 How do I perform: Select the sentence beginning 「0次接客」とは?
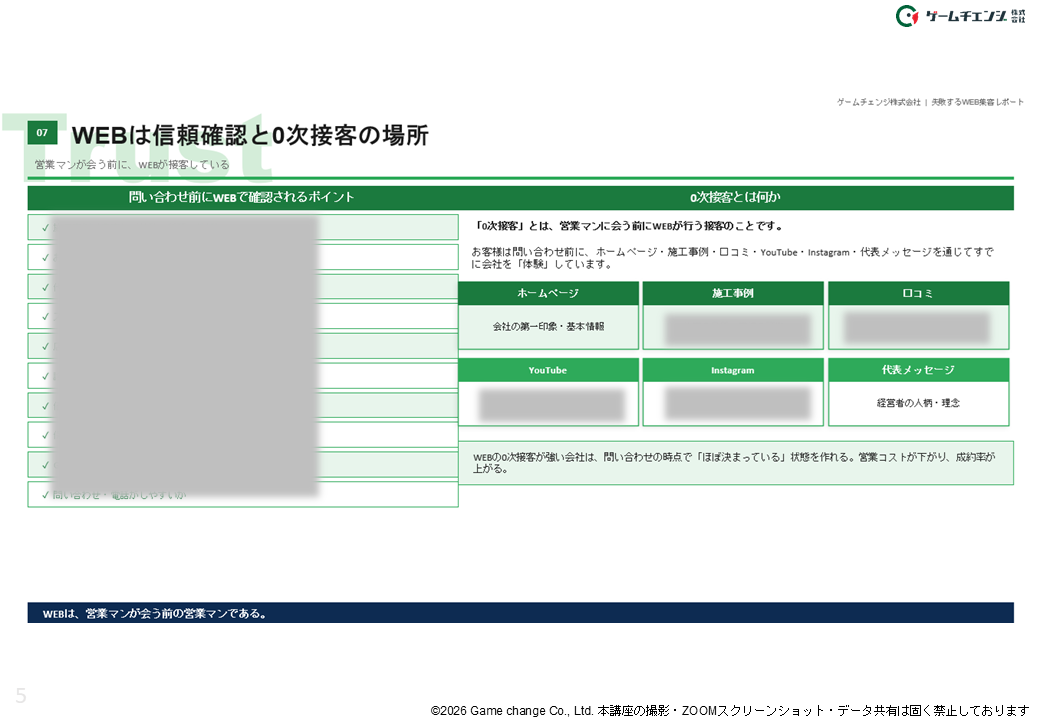(629, 226)
